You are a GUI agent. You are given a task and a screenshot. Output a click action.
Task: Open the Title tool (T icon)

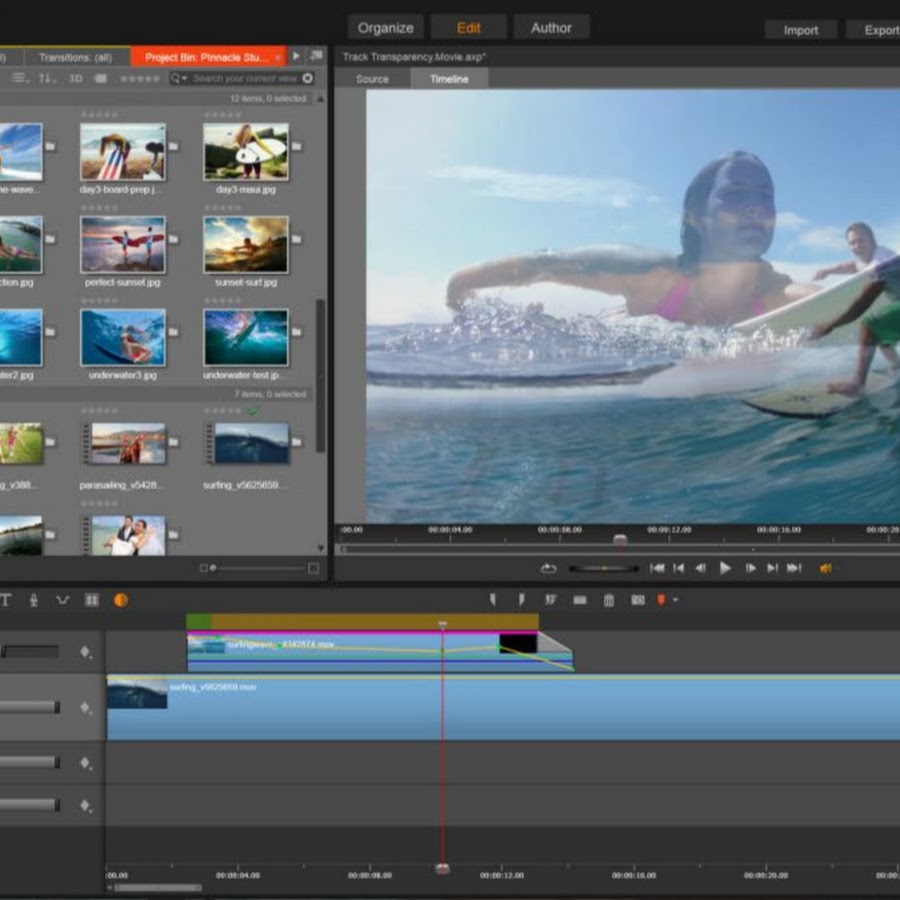click(6, 600)
